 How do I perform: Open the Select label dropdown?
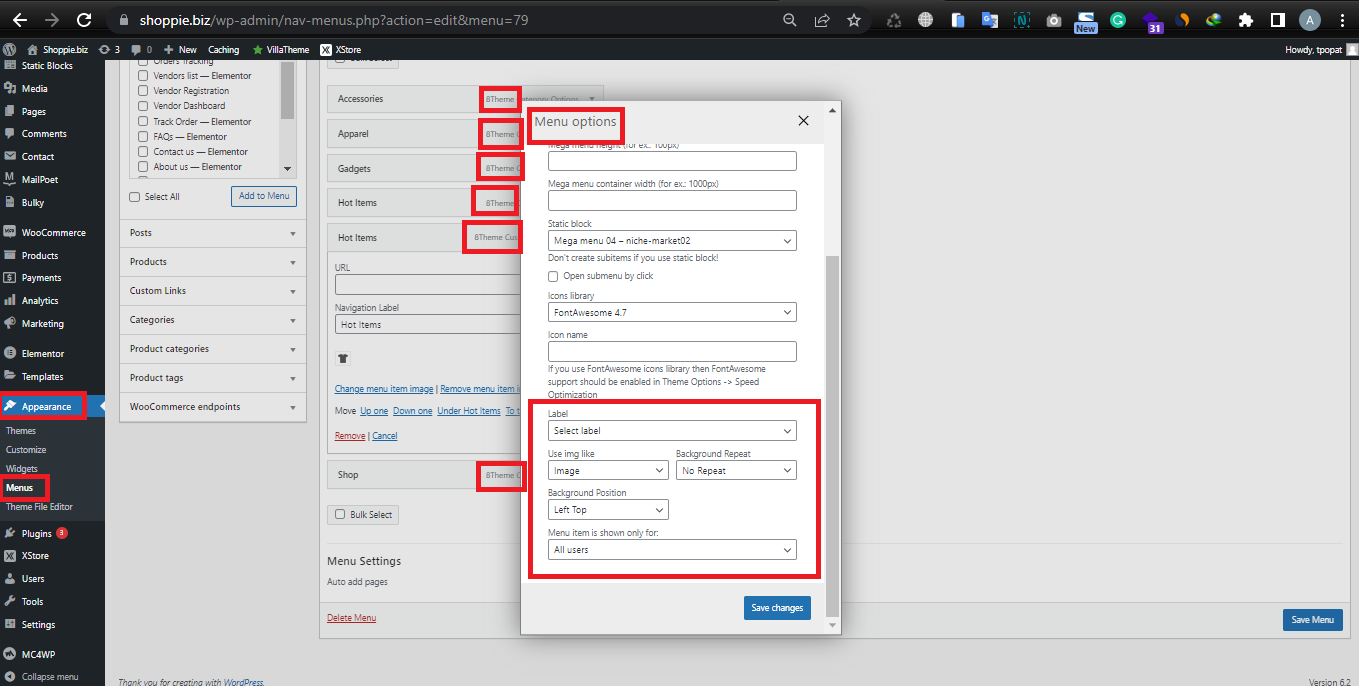point(672,431)
